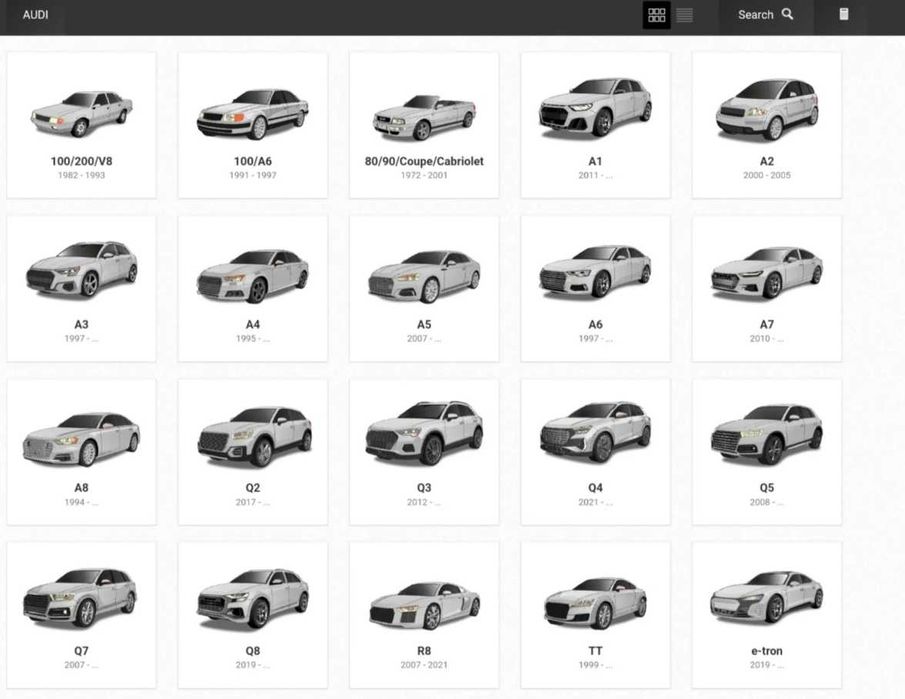
Task: Choose the TT car image
Action: click(x=595, y=603)
